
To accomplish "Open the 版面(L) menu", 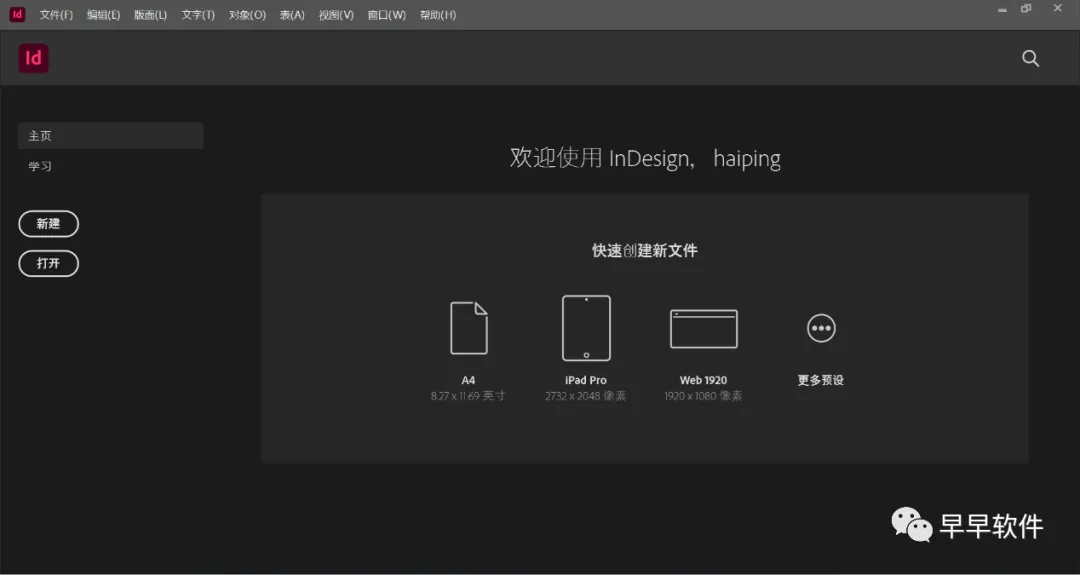I will coord(150,14).
